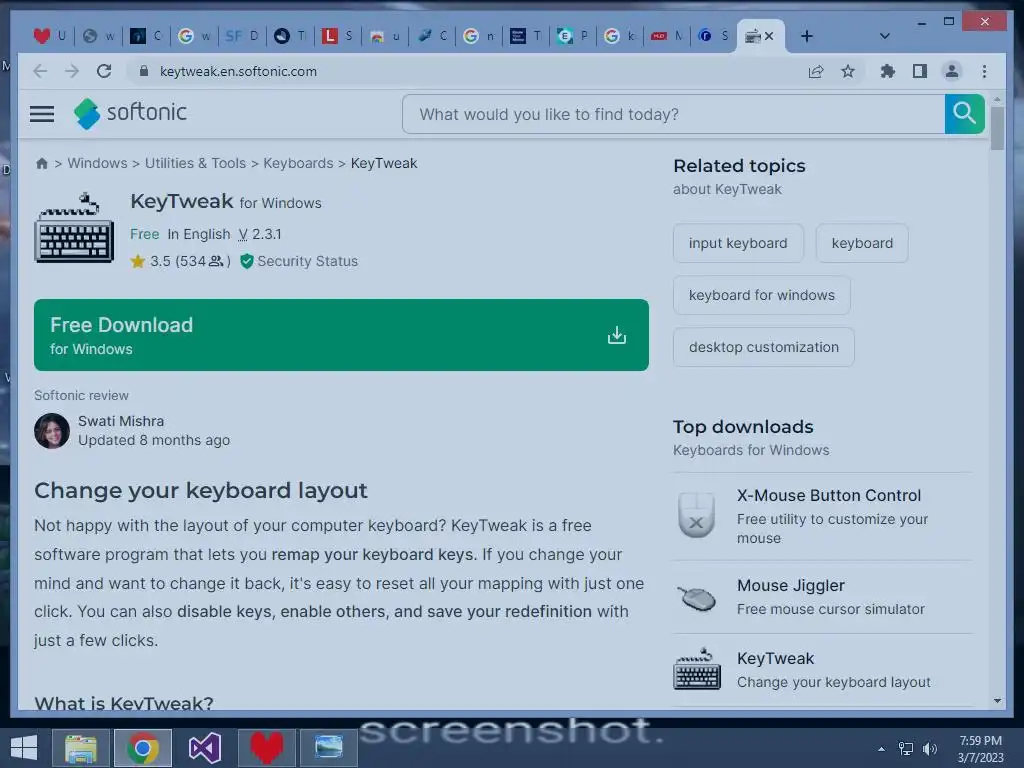Screen dimensions: 1024x768
Task: Open the Chrome extensions puzzle icon
Action: click(887, 71)
